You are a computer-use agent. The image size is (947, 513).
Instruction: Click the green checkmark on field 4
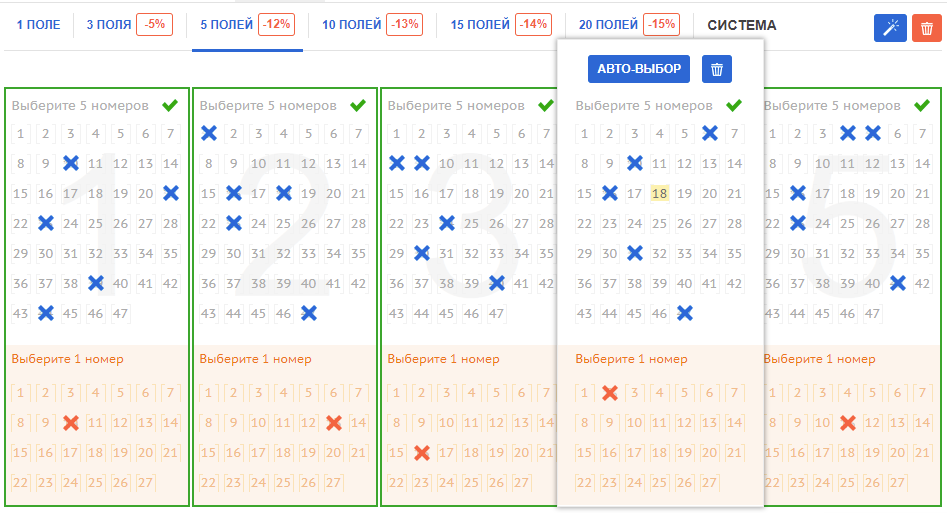(734, 106)
